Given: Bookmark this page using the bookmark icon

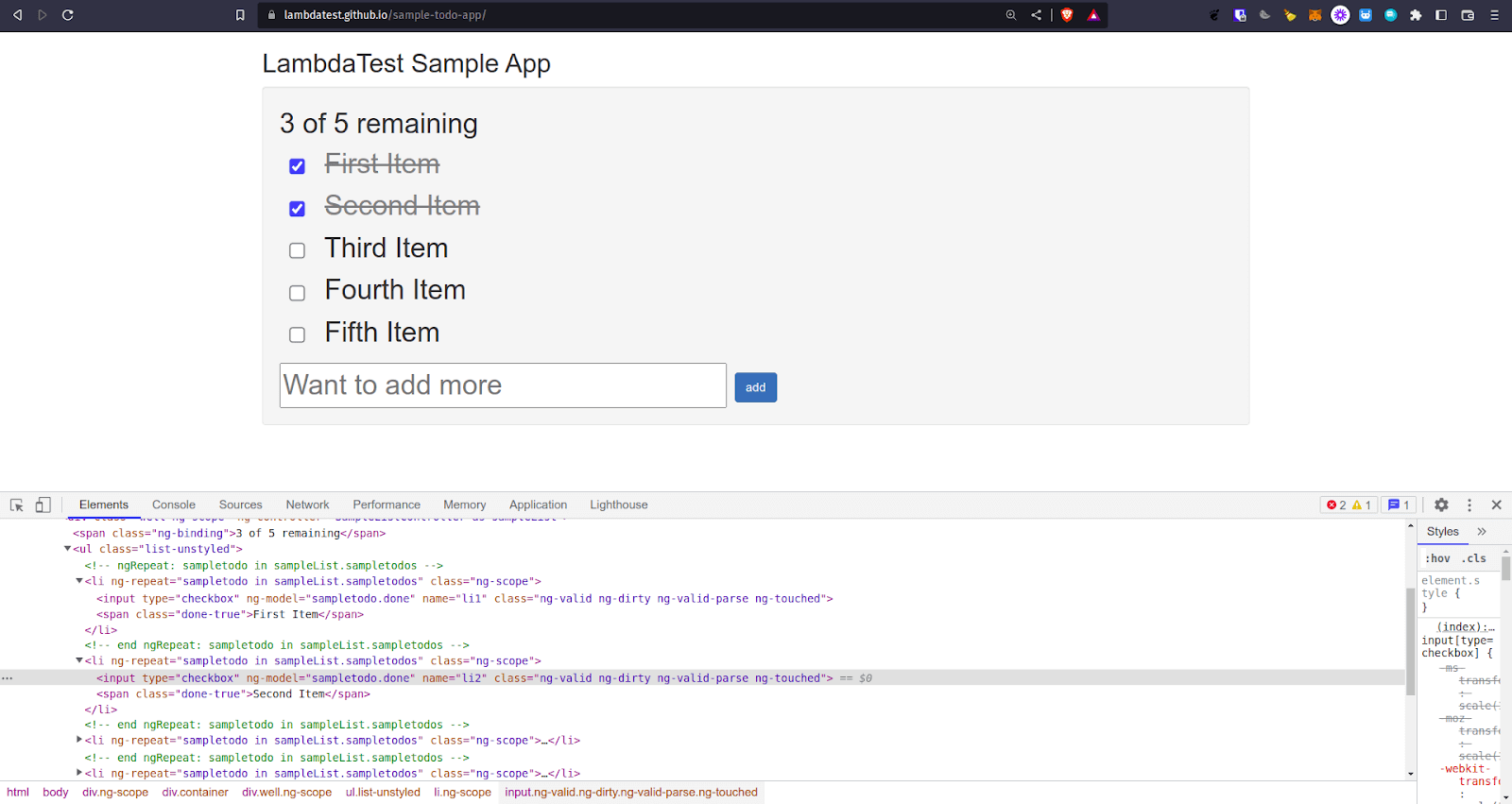Looking at the screenshot, I should [x=240, y=15].
